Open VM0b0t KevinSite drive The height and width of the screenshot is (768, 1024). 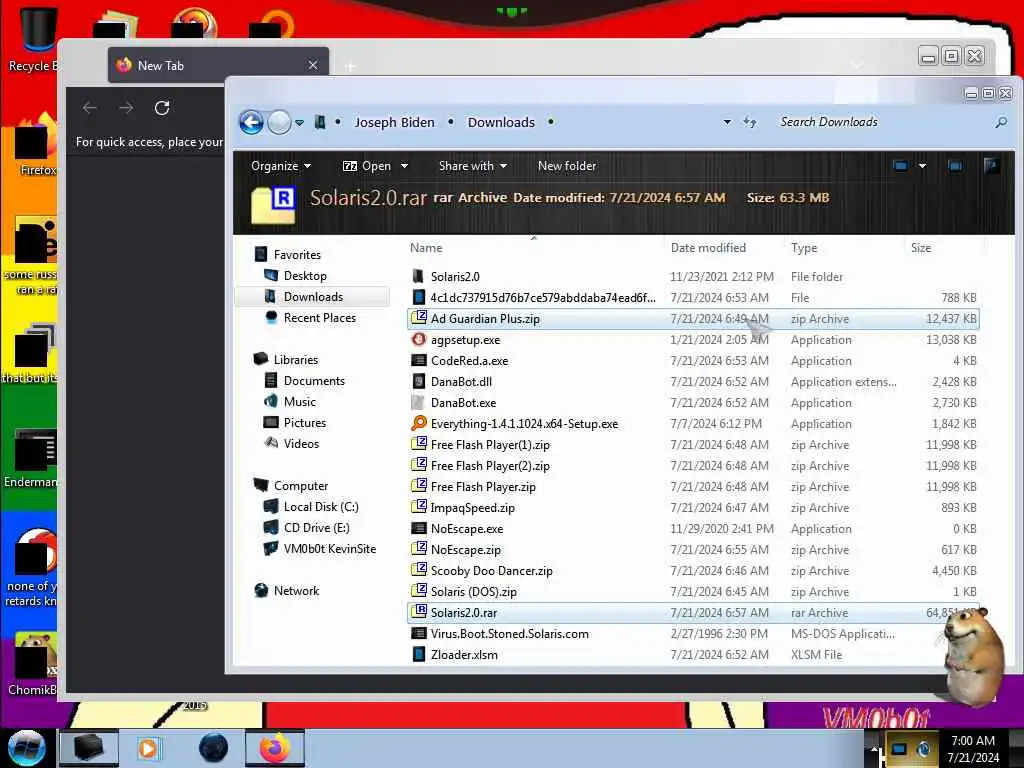click(330, 549)
